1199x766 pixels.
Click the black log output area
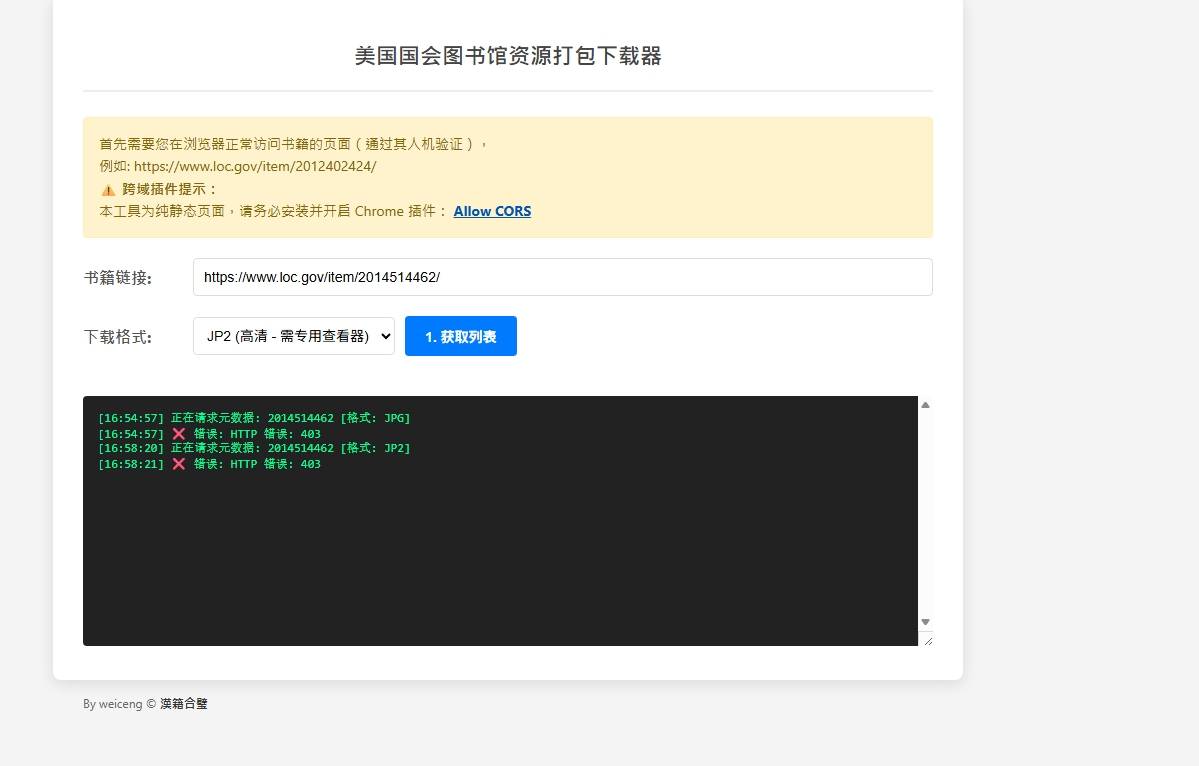point(500,521)
